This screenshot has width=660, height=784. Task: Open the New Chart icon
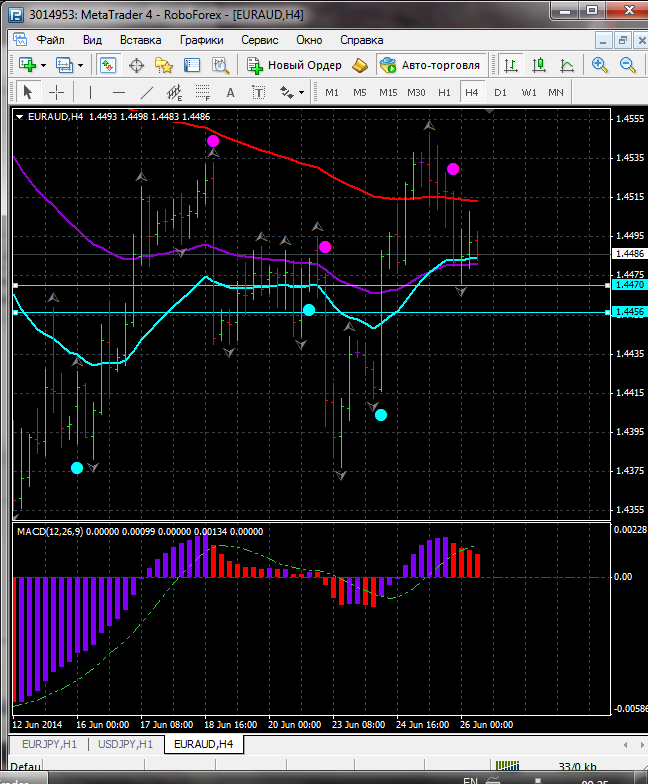point(27,65)
